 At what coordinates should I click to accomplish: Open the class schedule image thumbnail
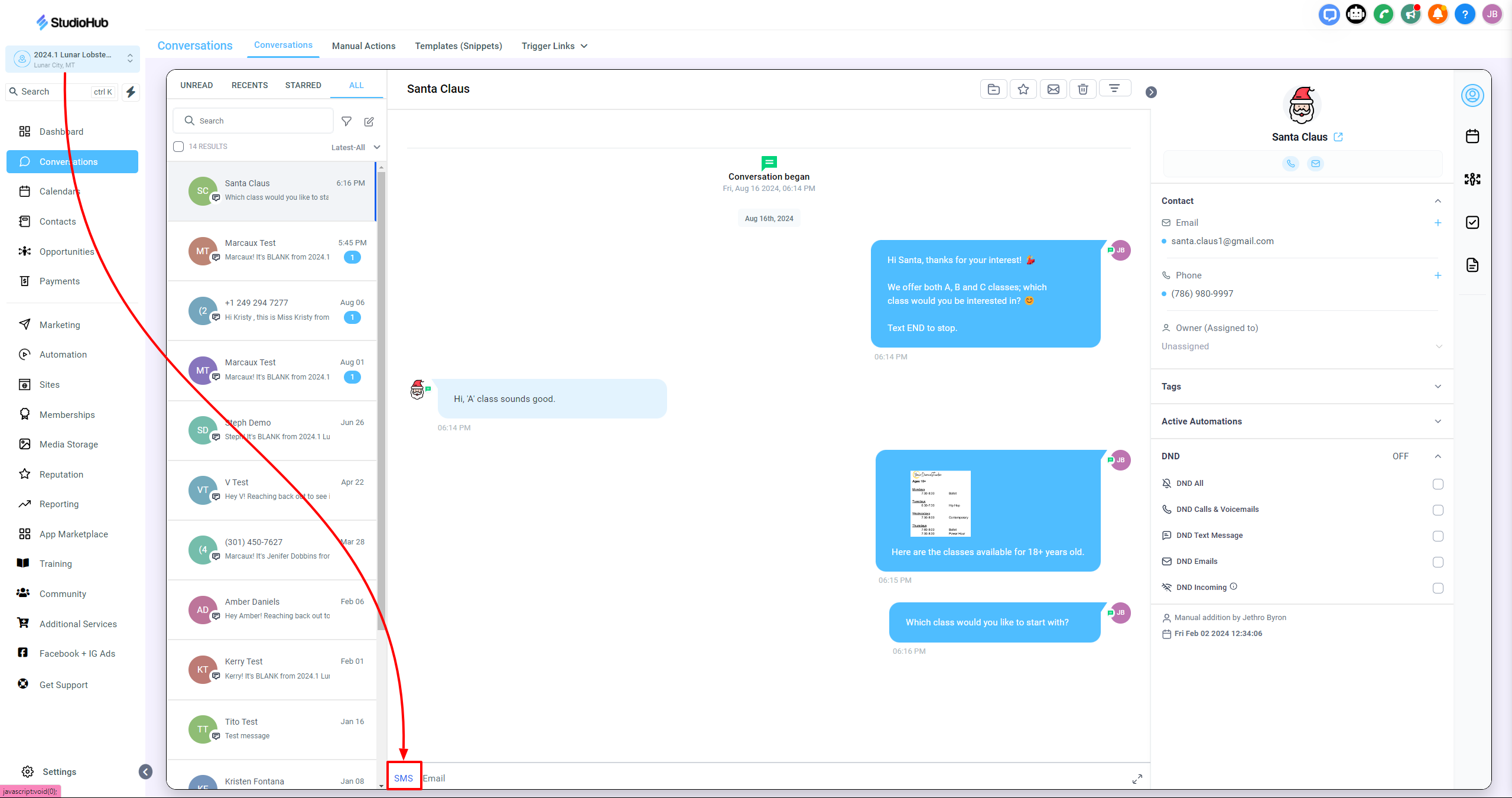point(940,504)
